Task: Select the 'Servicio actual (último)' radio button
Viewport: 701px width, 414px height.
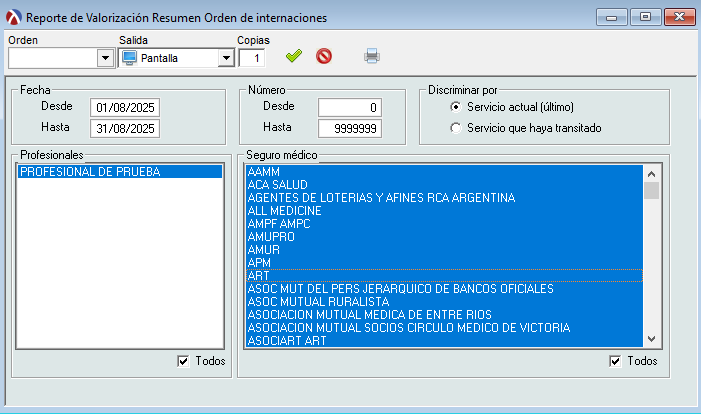Action: [x=457, y=107]
